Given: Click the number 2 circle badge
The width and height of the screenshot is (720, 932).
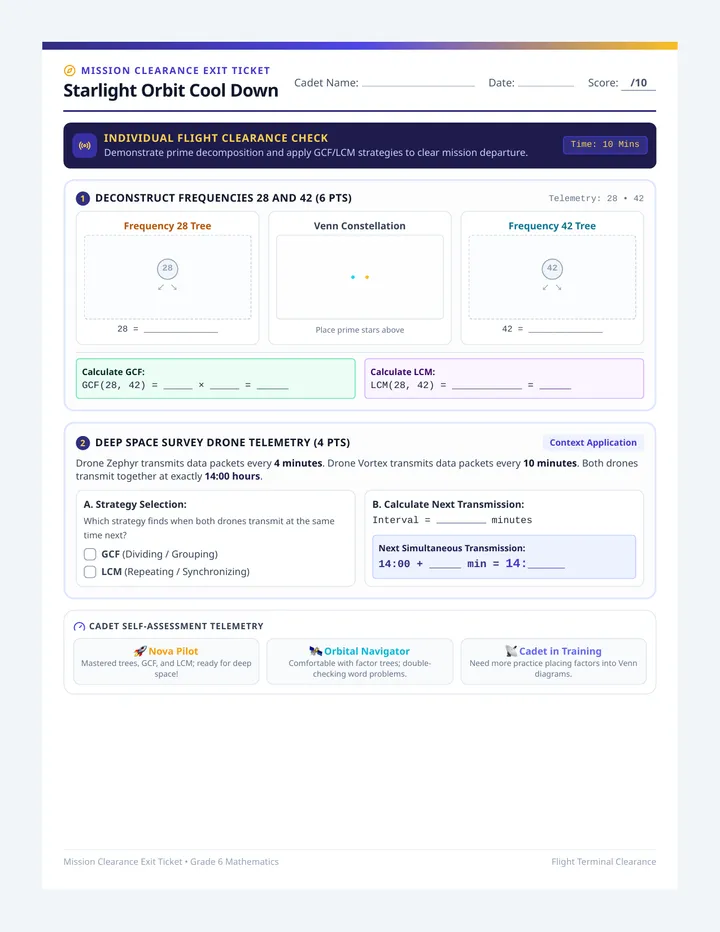Looking at the screenshot, I should 83,443.
